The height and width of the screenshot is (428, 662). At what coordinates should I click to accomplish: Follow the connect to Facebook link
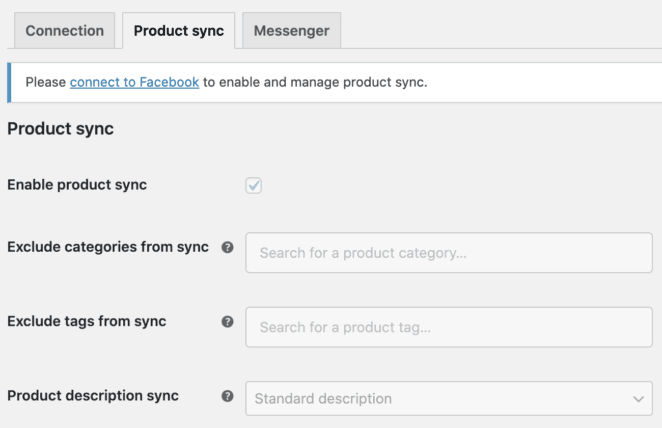(x=134, y=82)
